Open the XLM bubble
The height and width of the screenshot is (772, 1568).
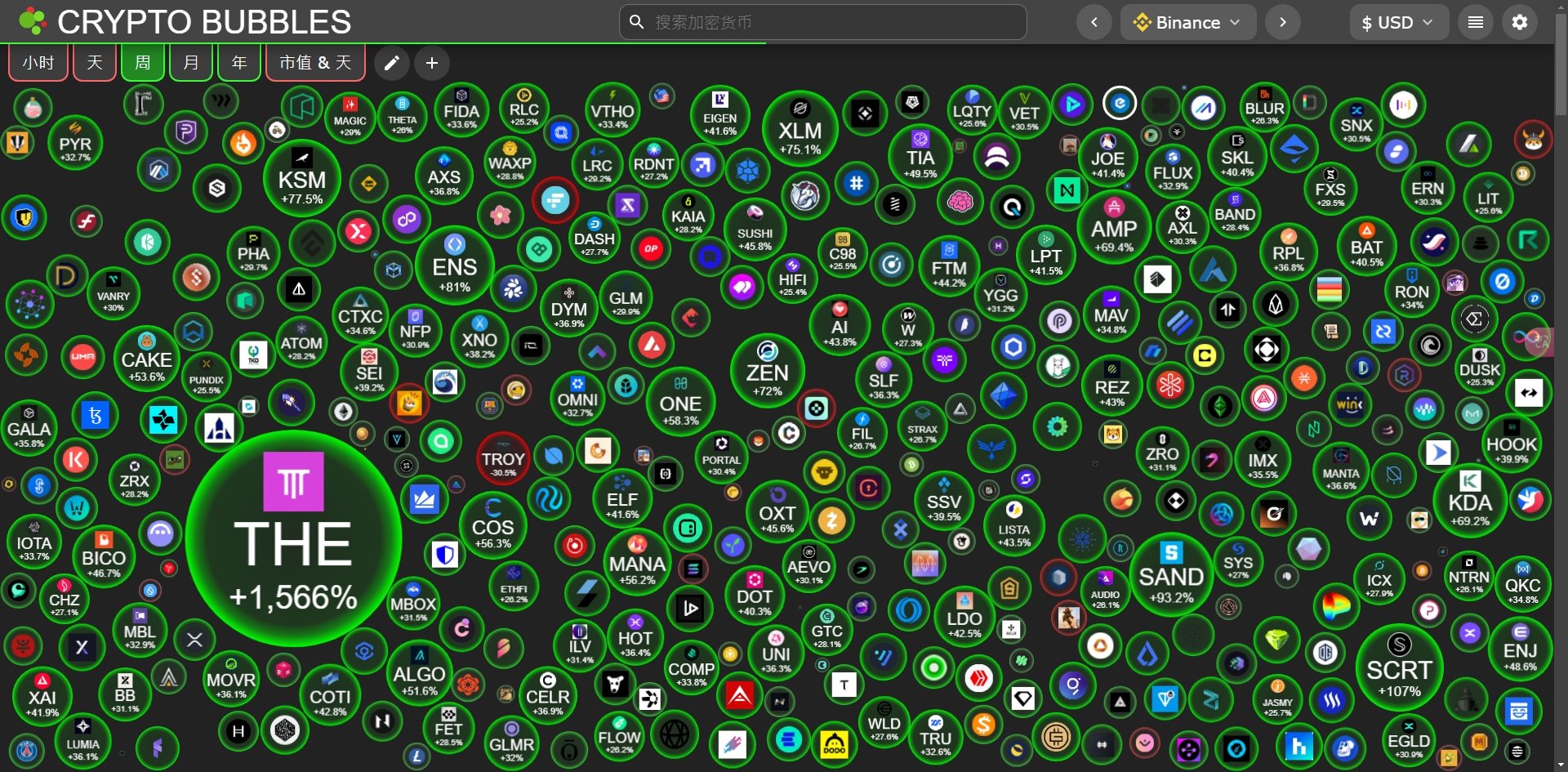pyautogui.click(x=800, y=129)
